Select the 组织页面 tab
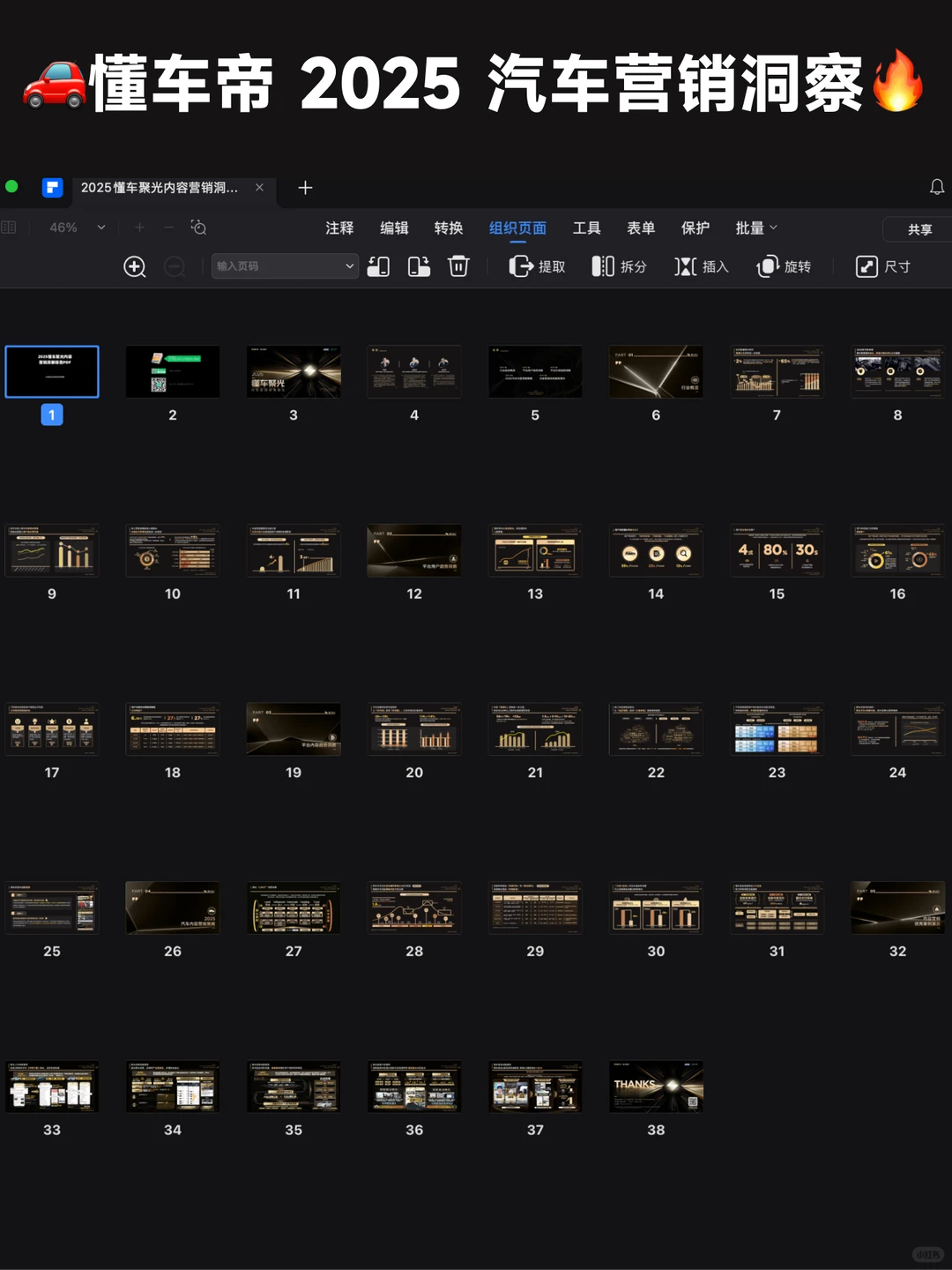 click(x=517, y=228)
